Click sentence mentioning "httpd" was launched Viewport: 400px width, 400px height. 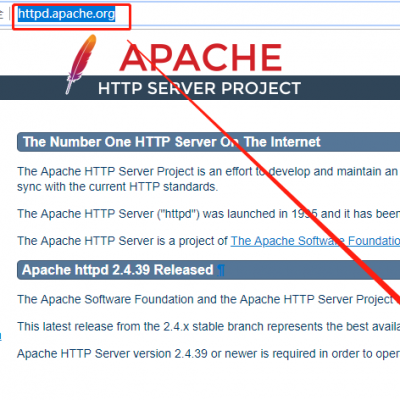point(208,214)
